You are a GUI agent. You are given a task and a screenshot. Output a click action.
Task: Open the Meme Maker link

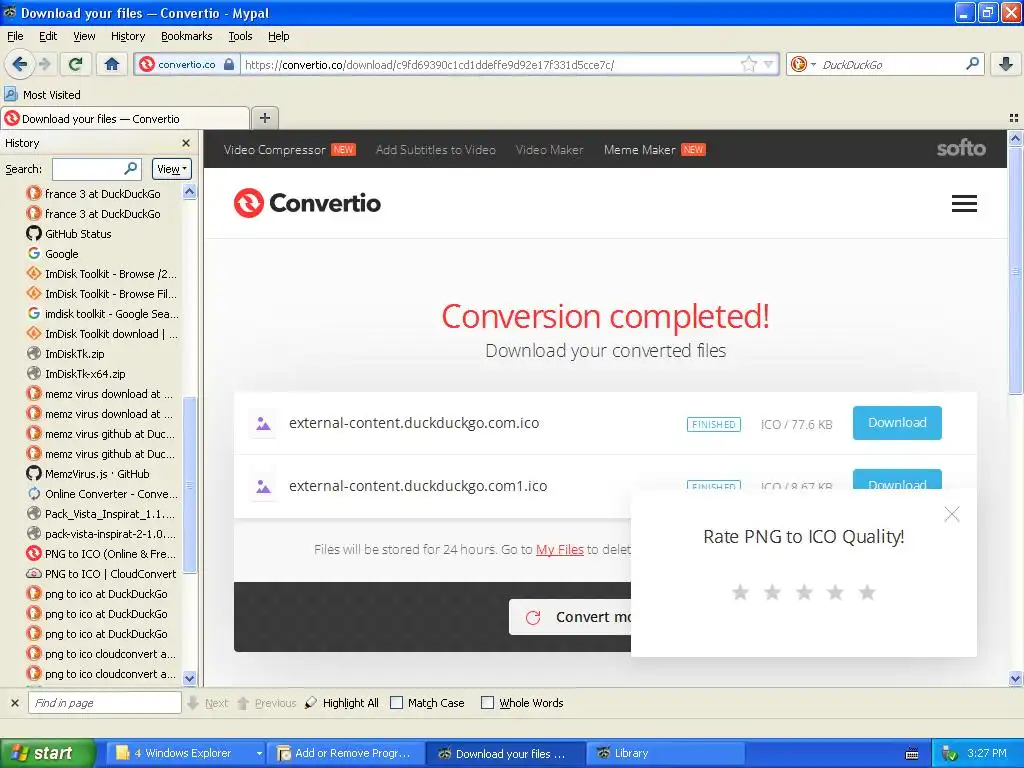639,150
